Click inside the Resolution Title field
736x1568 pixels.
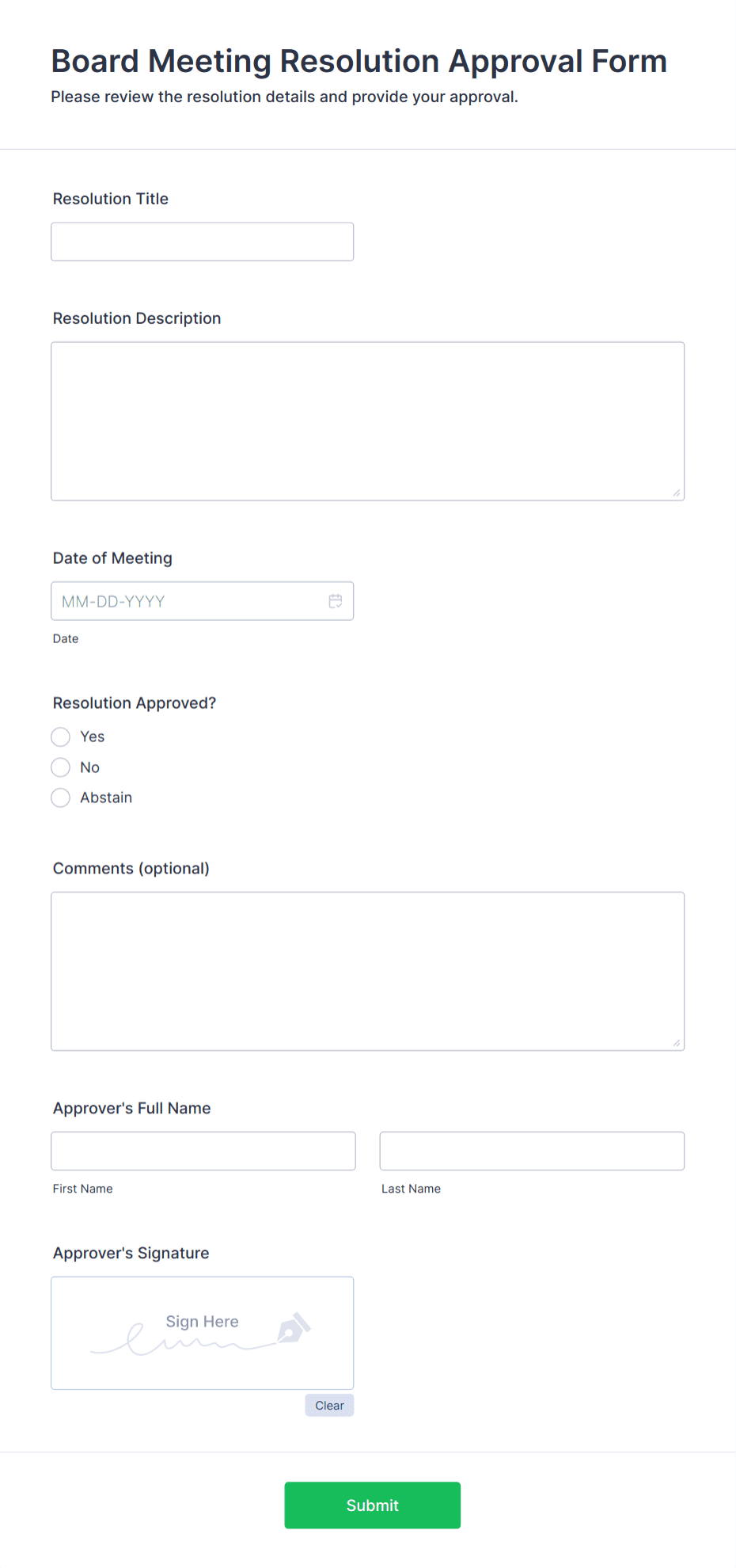(202, 242)
